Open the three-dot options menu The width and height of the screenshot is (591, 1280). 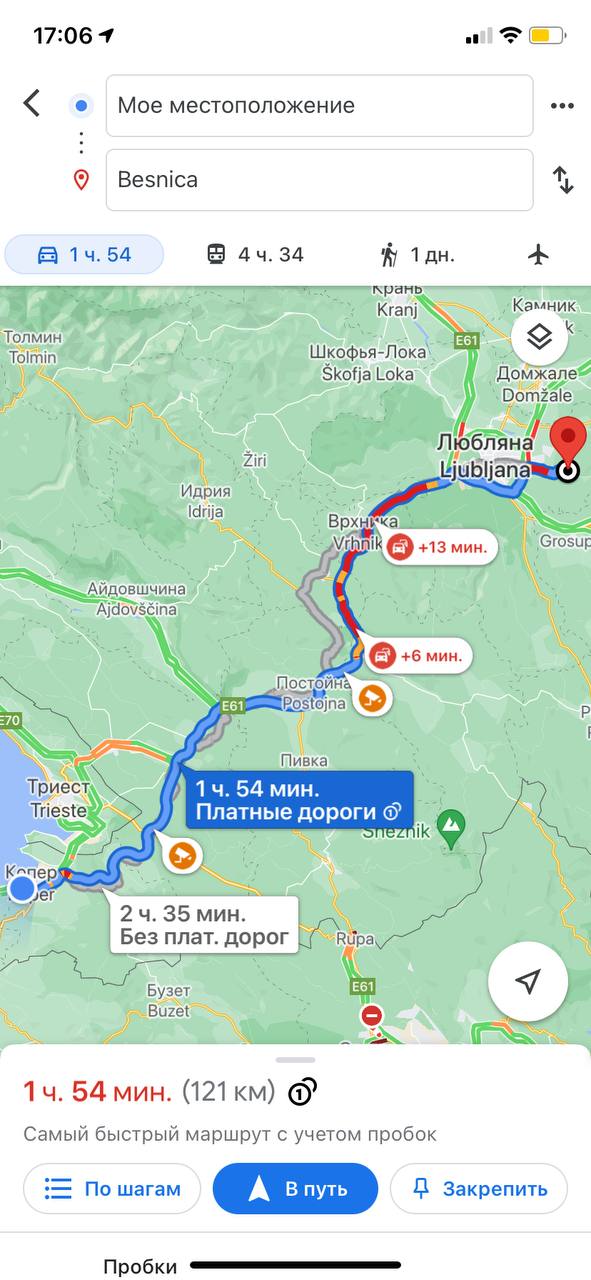click(562, 106)
